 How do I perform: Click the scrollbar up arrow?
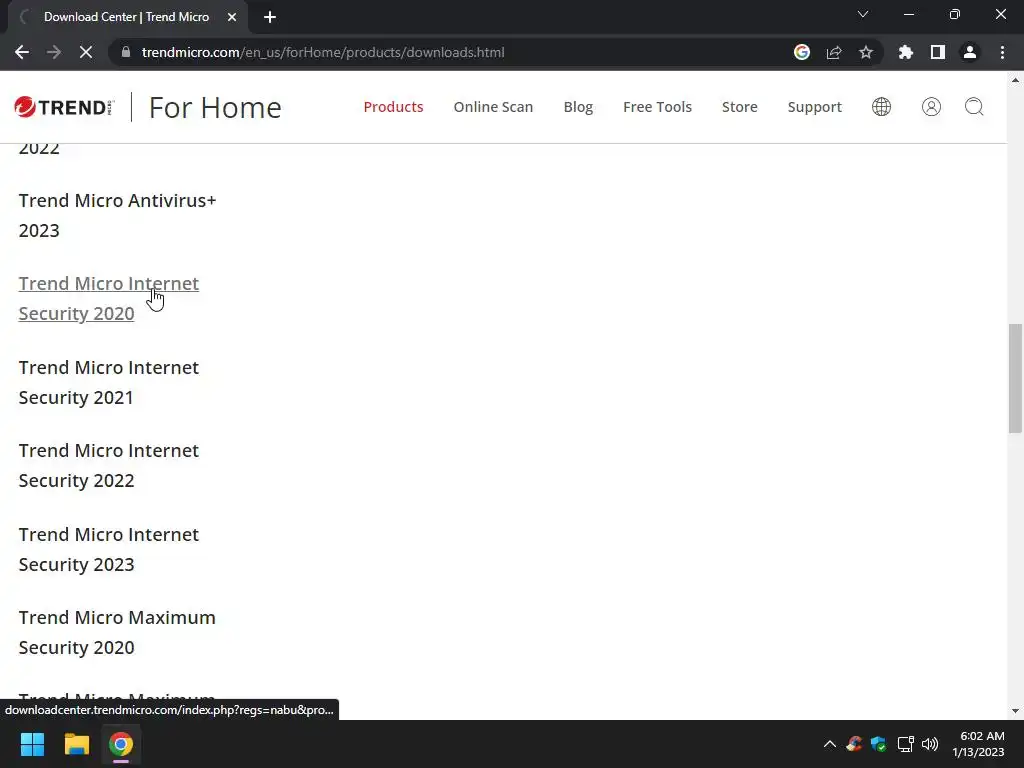1015,80
